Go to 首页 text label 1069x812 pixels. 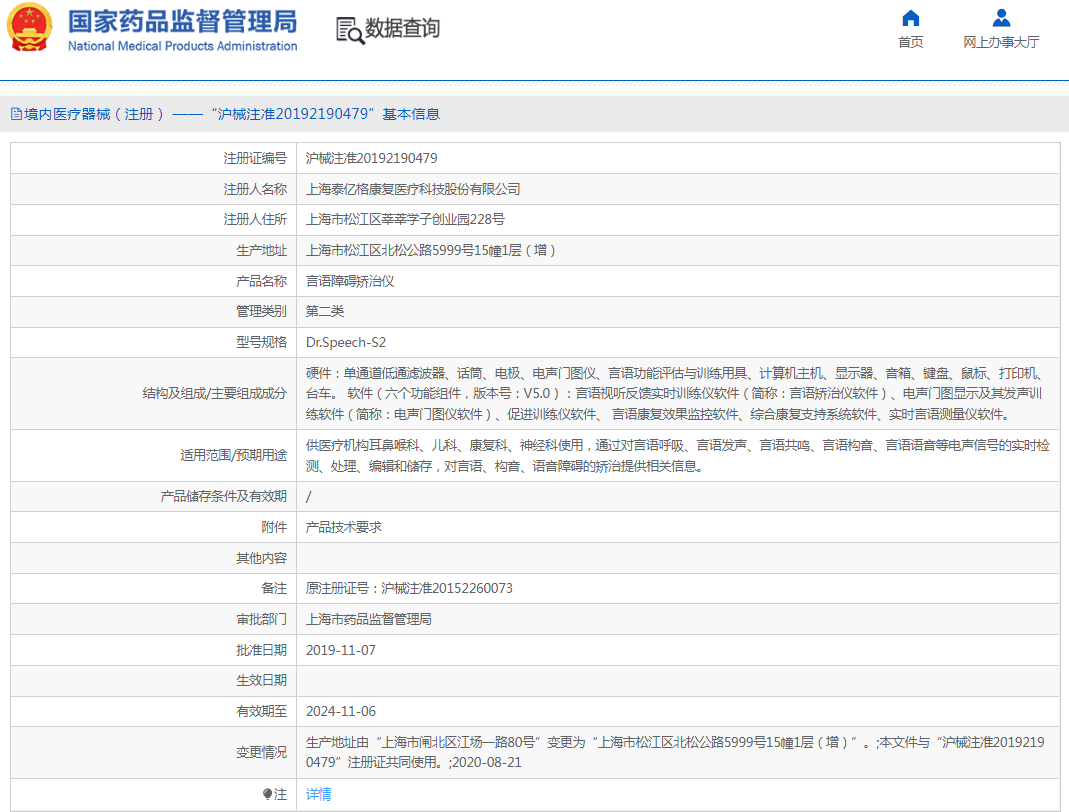click(910, 42)
